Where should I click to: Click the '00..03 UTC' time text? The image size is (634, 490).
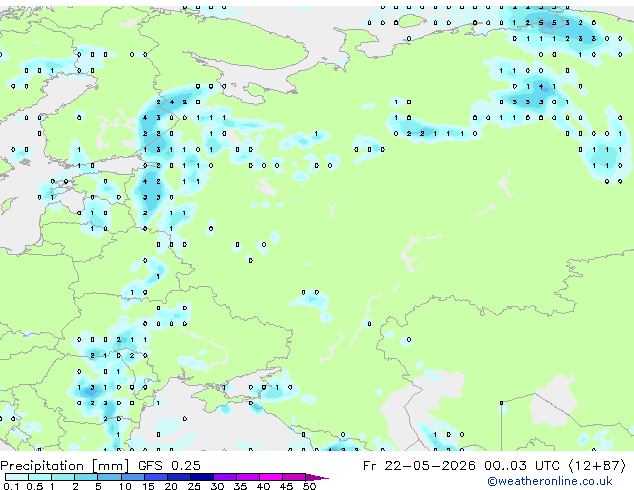524,466
